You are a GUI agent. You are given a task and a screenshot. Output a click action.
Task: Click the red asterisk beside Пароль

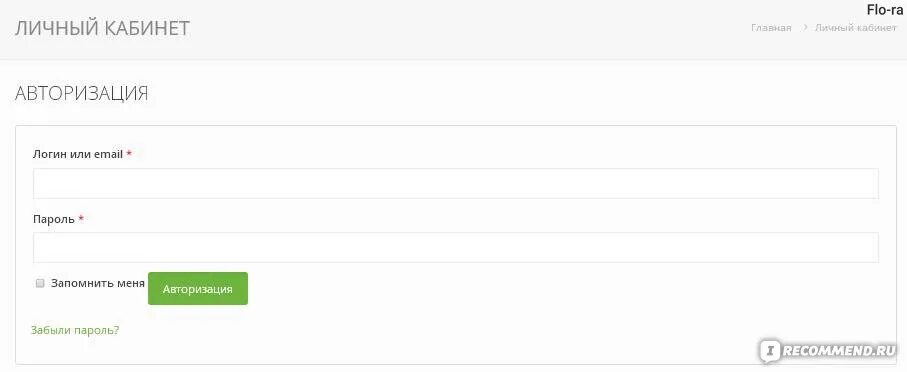coord(81,219)
